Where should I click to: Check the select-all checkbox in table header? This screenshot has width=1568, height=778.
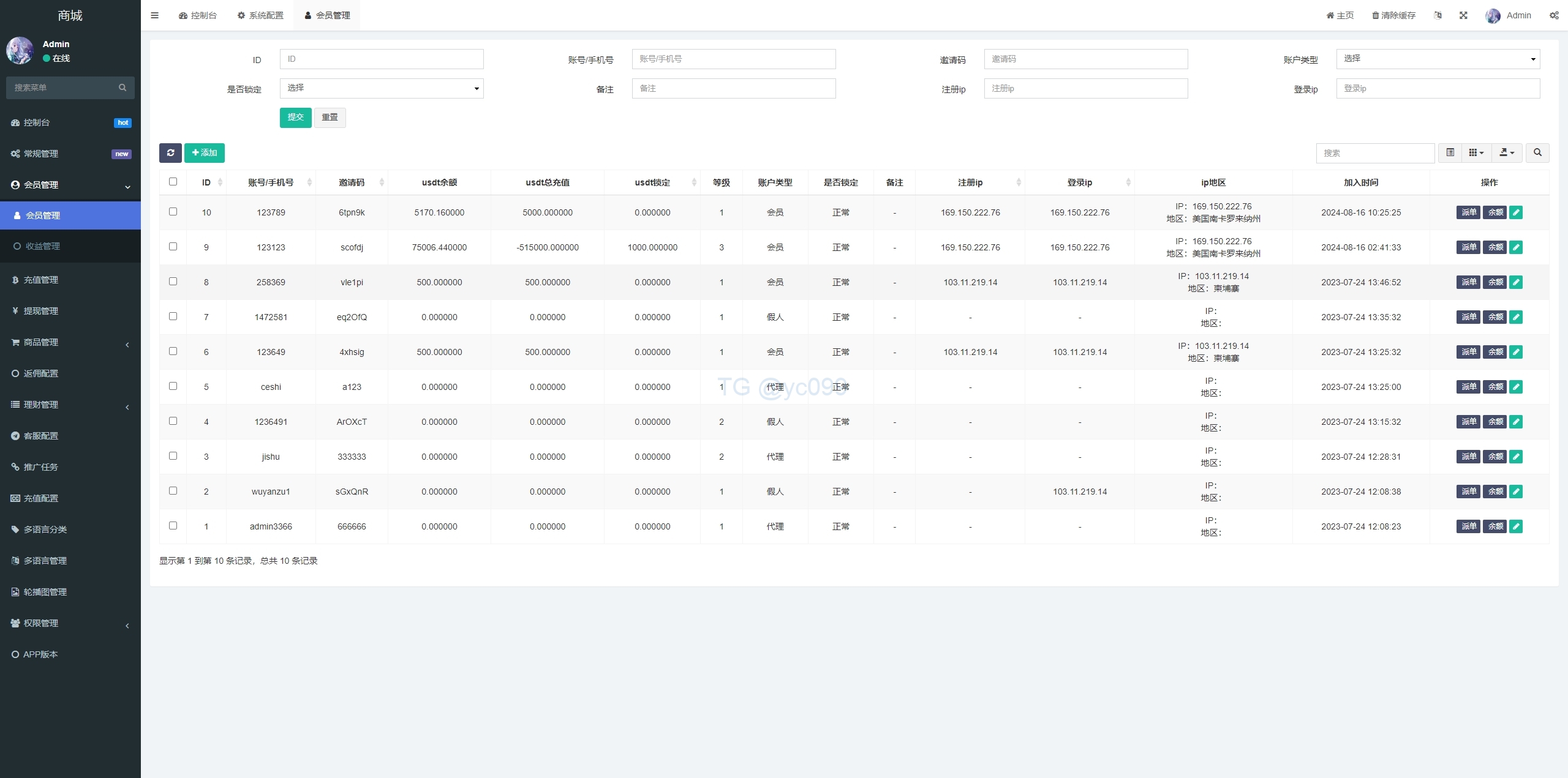coord(173,182)
